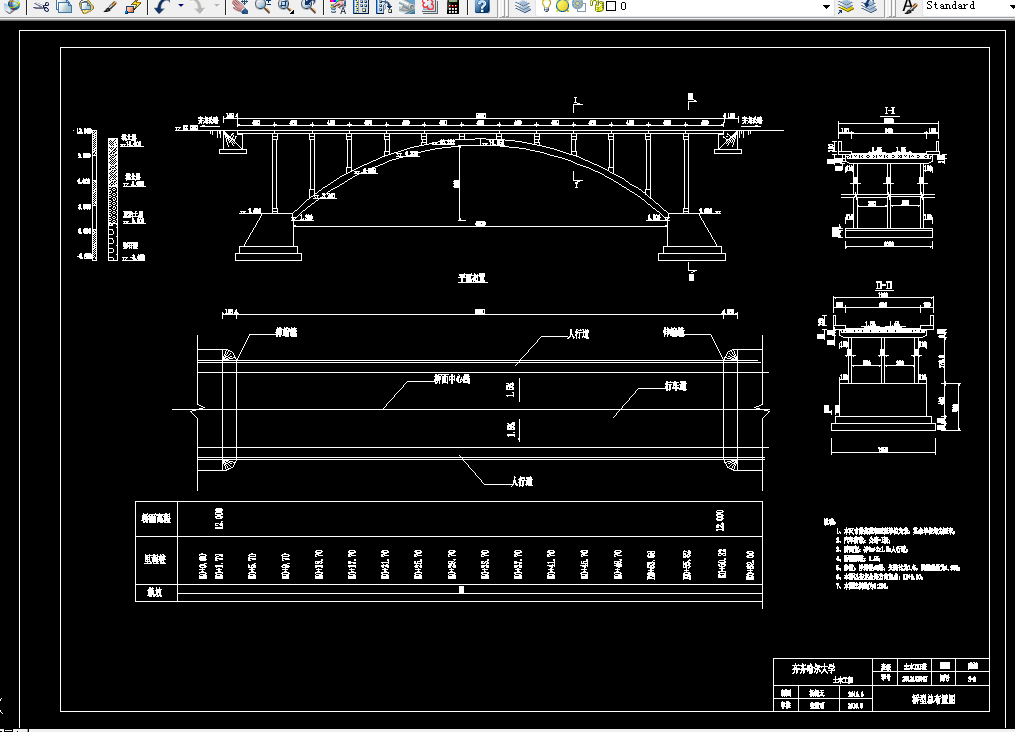Select the 齐齐哈尔大学 title block text
Screen dimensions: 1015x732
click(813, 669)
